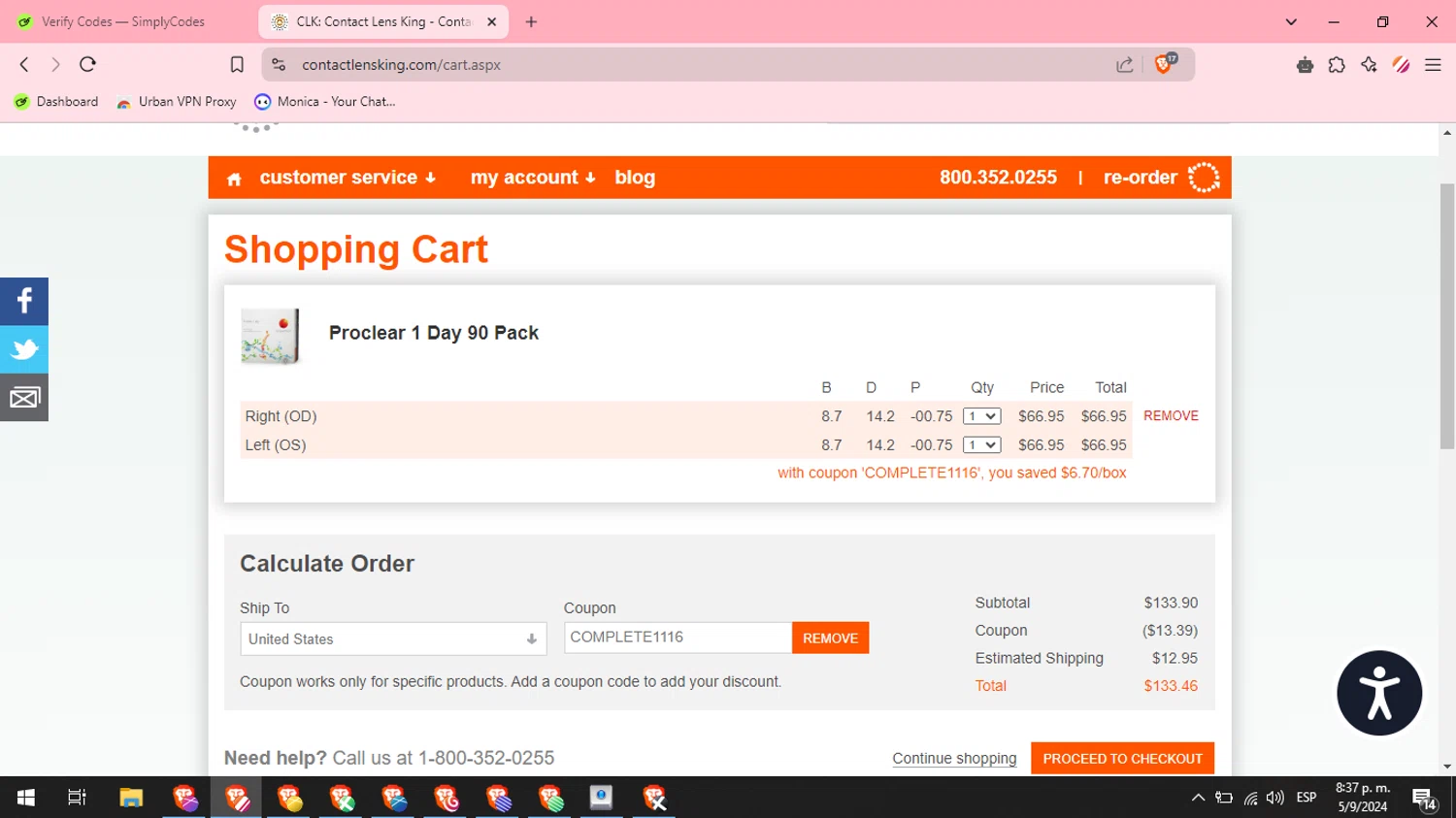Click the 800.352.0255 phone number
The image size is (1456, 818).
point(998,178)
